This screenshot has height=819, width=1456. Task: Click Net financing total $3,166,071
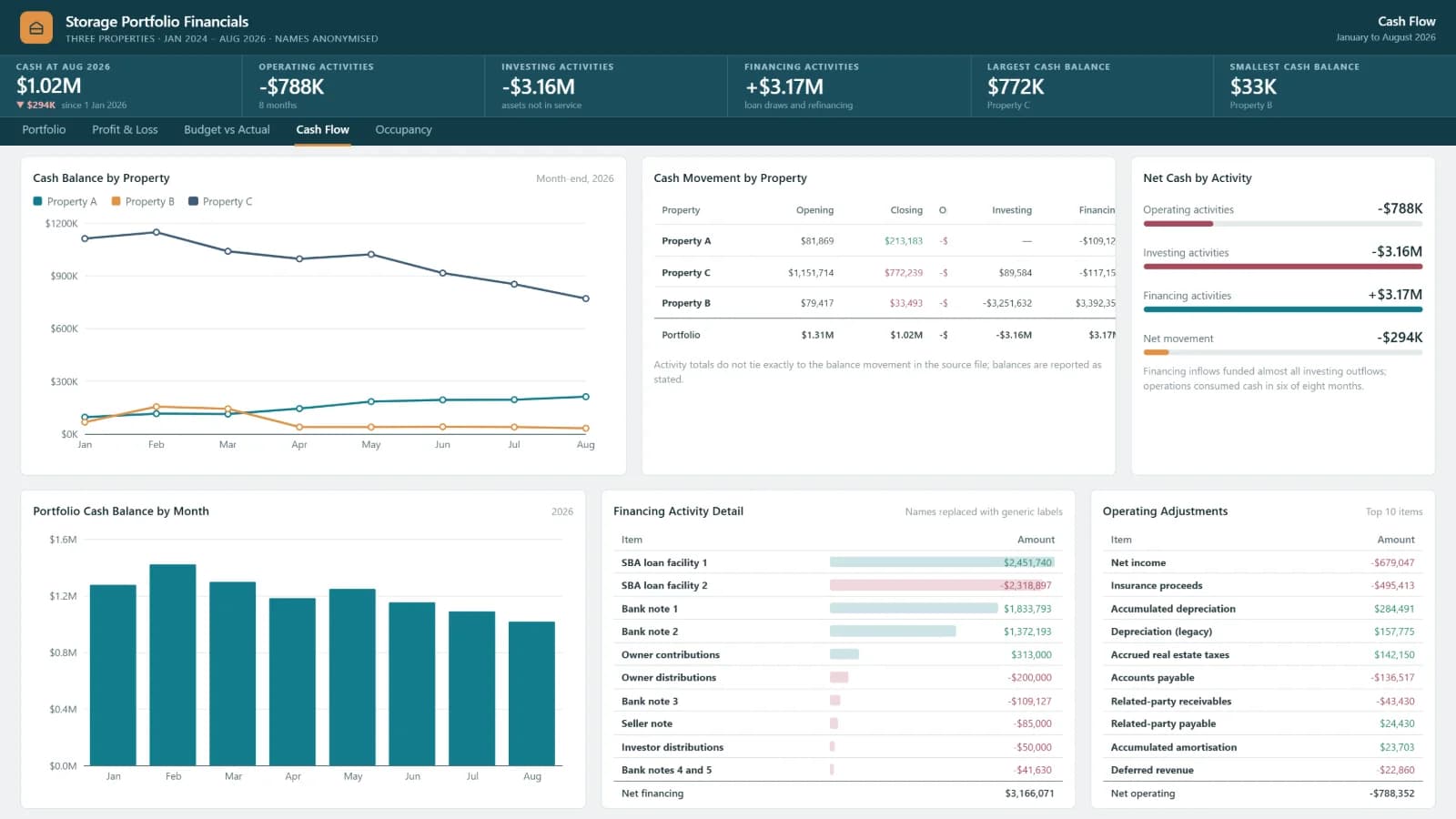click(1029, 794)
